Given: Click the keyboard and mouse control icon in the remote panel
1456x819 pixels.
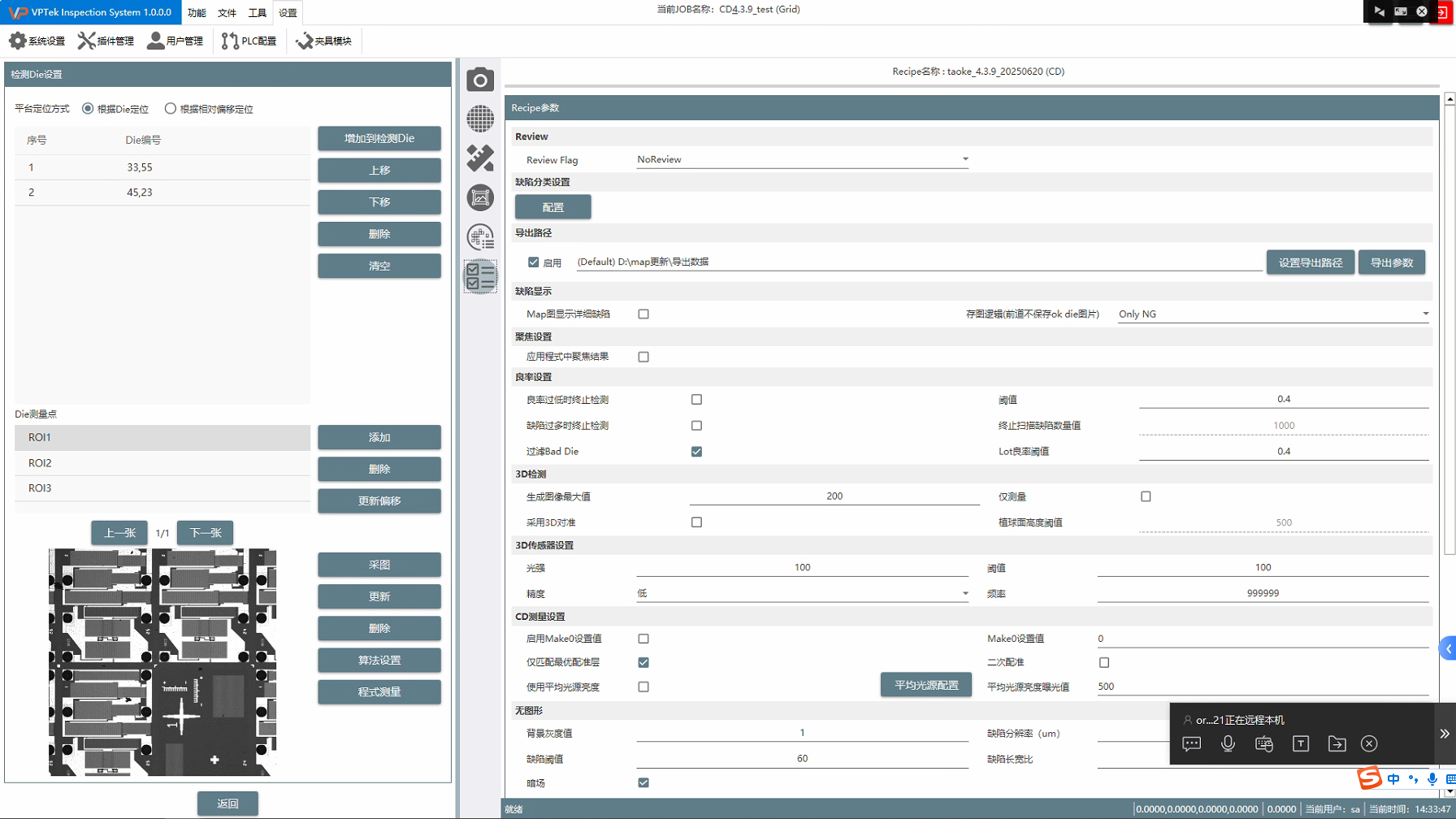Looking at the screenshot, I should tap(1264, 743).
